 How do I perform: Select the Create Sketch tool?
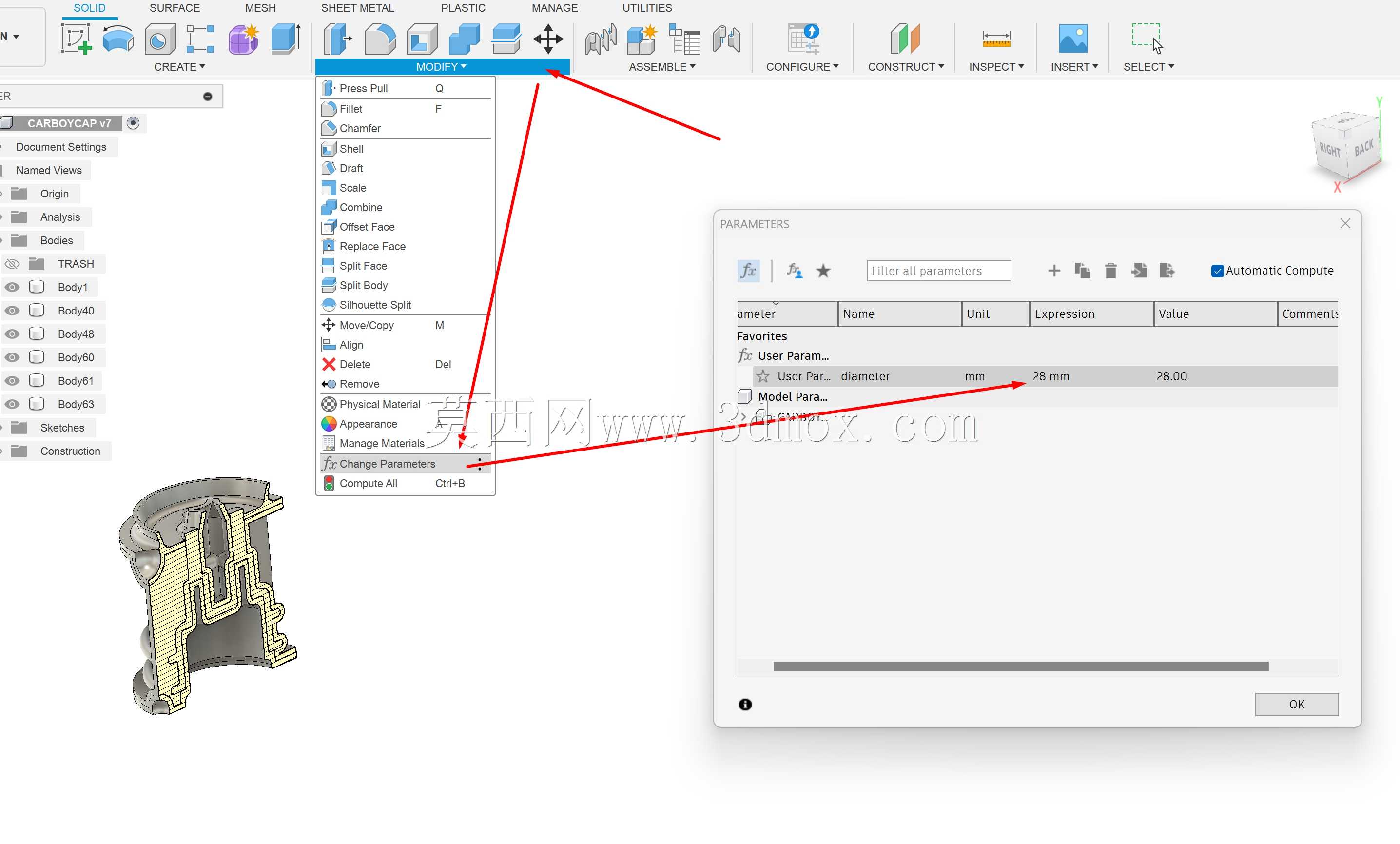[76, 39]
